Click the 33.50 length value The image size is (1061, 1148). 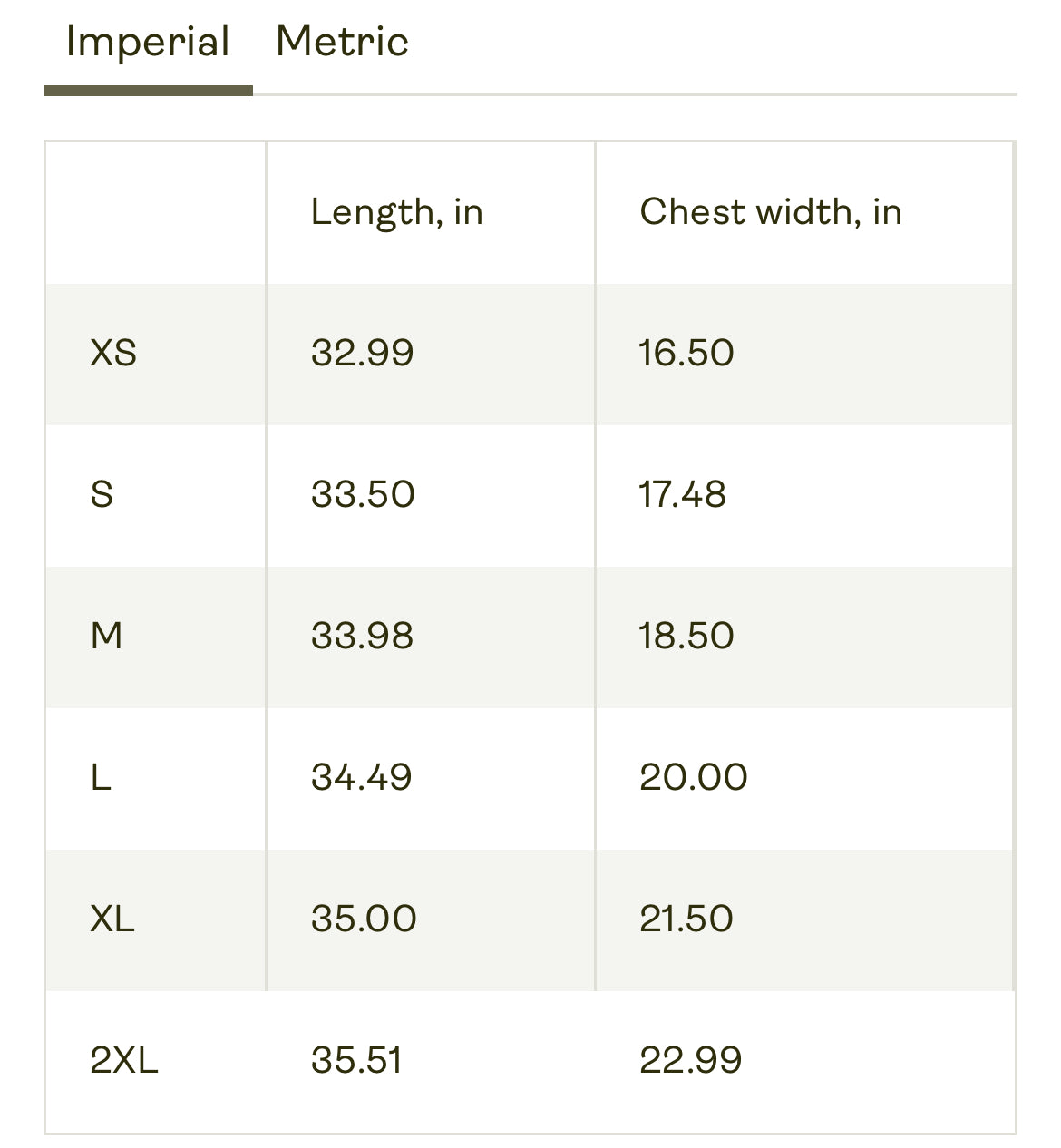point(363,494)
